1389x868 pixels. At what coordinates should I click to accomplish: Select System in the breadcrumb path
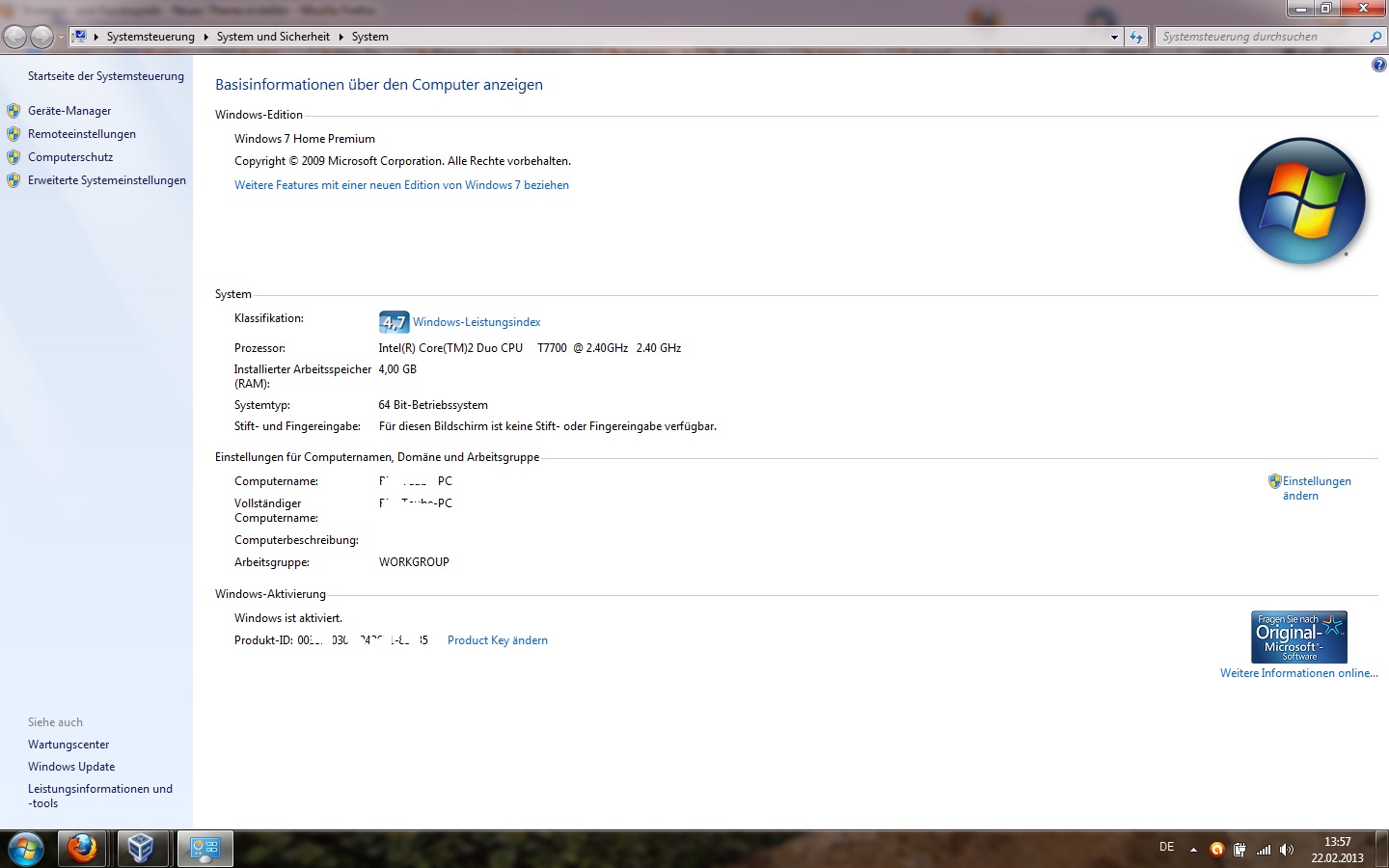[370, 37]
